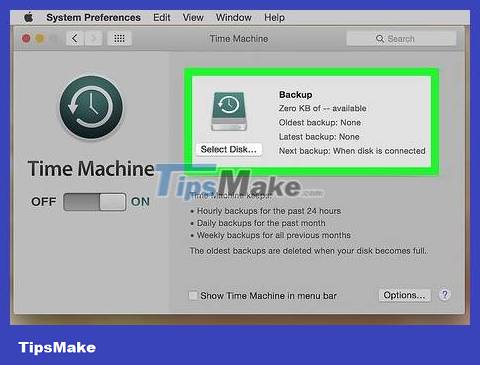Image resolution: width=480 pixels, height=365 pixels.
Task: Open the System Preferences menu
Action: [93, 17]
